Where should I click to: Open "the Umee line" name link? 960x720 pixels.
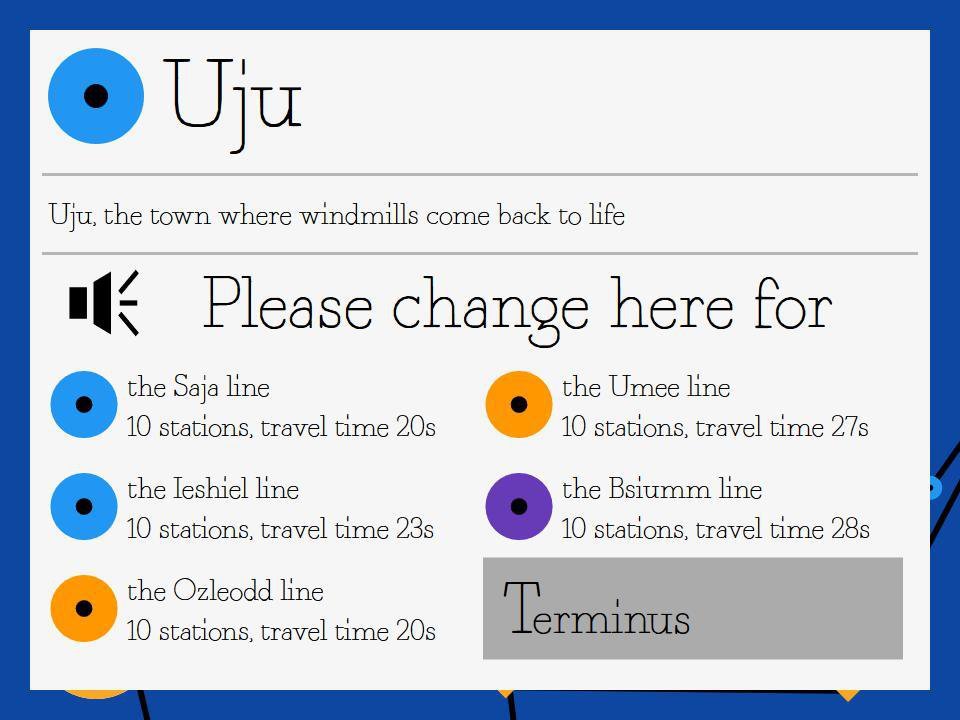pyautogui.click(x=646, y=387)
